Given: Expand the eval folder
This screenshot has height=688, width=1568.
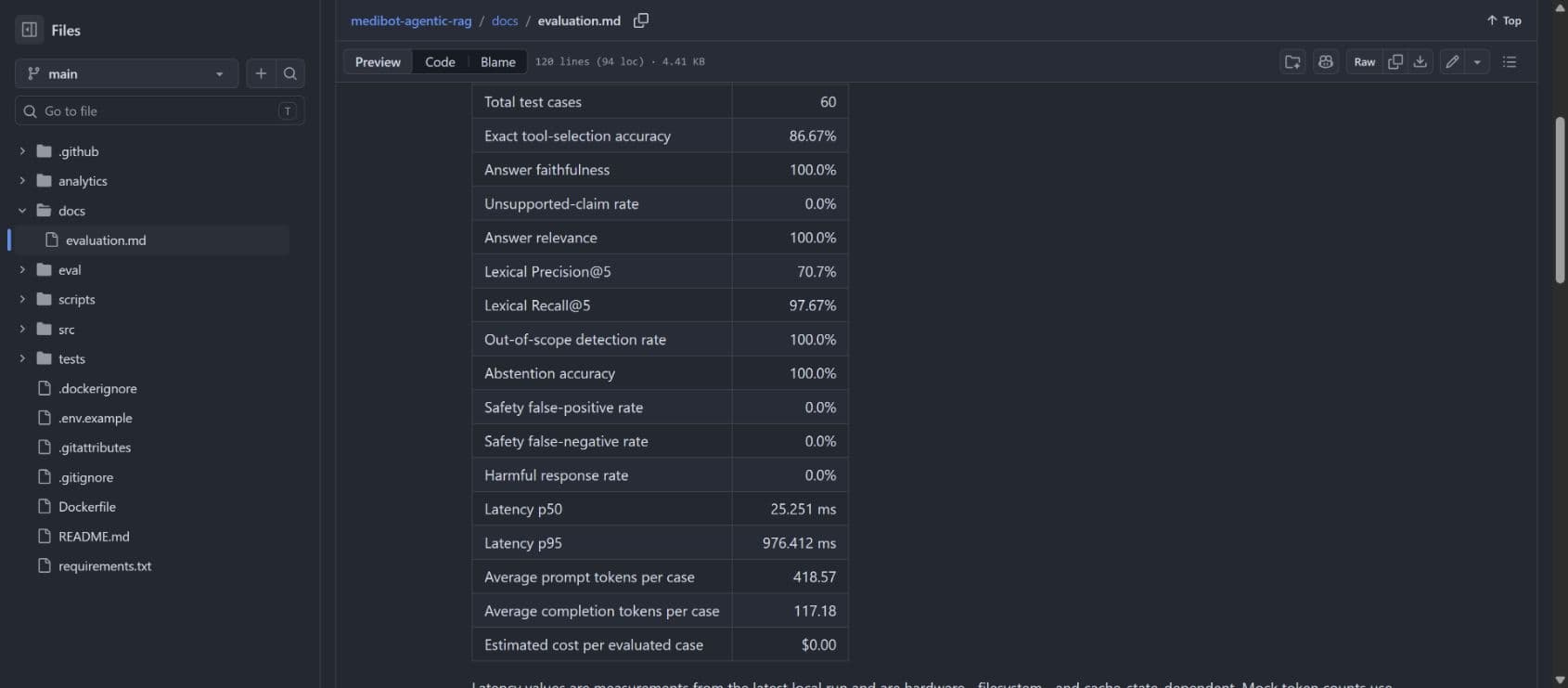Looking at the screenshot, I should pos(22,270).
